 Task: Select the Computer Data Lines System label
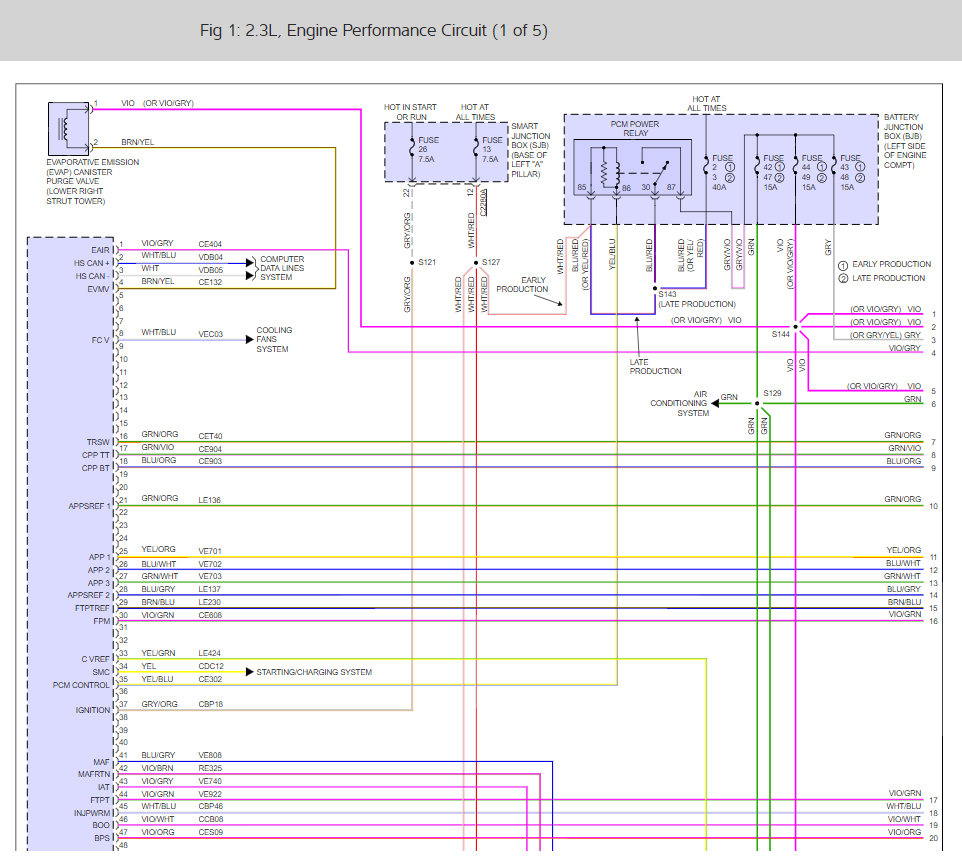tap(282, 268)
